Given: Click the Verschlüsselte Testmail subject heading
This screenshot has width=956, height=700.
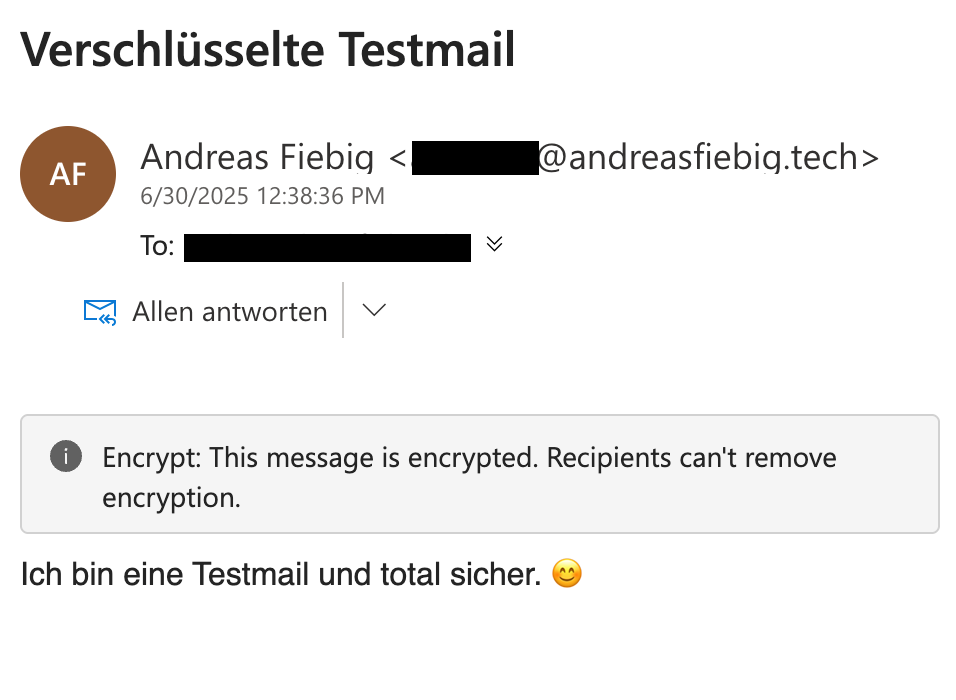Looking at the screenshot, I should [x=268, y=49].
